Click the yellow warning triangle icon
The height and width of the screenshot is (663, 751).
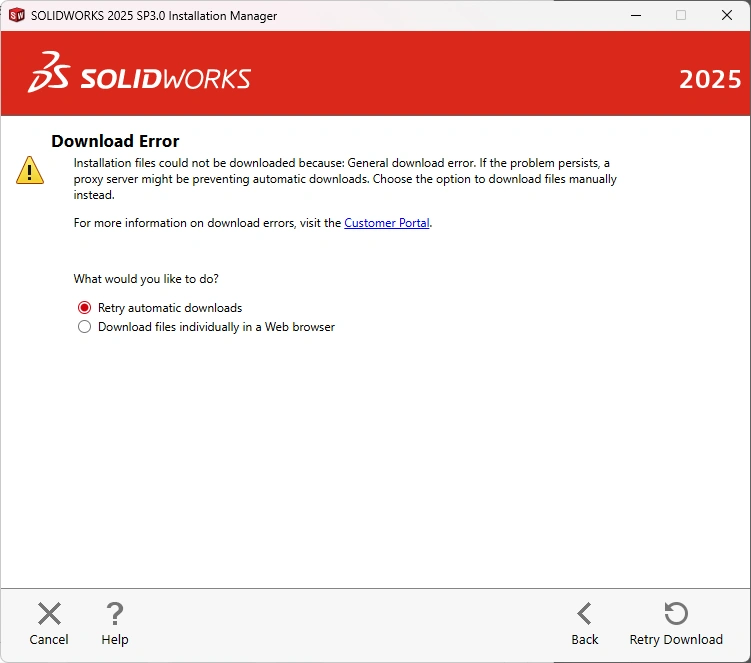pos(30,170)
